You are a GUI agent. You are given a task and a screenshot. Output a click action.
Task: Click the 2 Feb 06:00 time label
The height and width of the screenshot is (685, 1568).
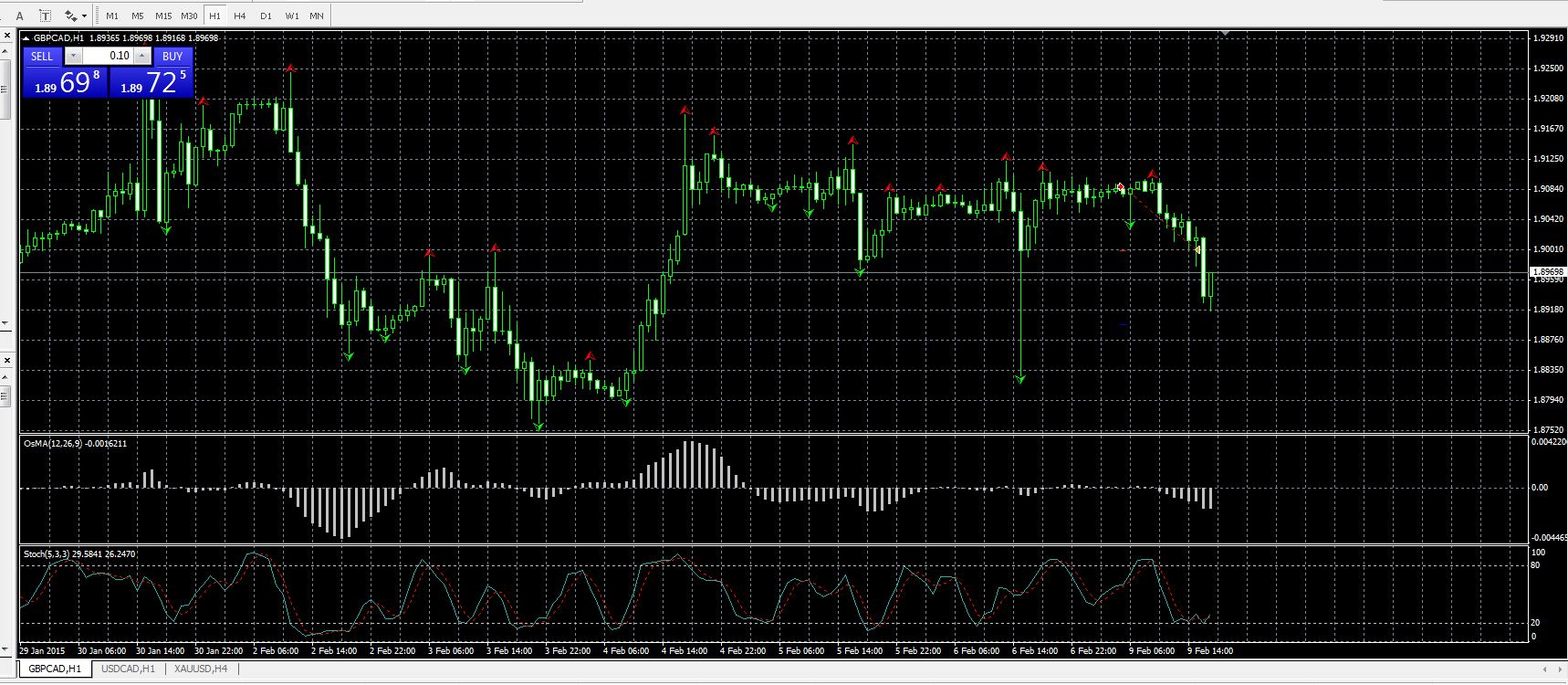[277, 651]
